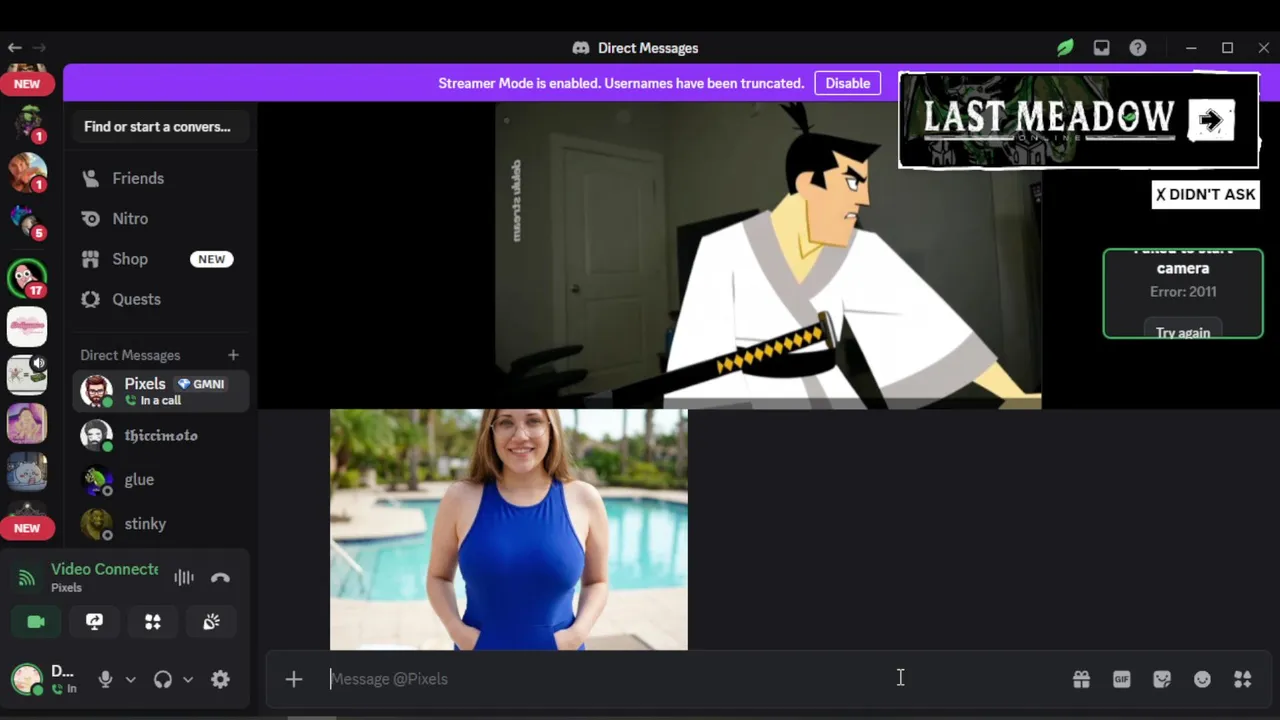The height and width of the screenshot is (720, 1280).
Task: Expand microphone input options chevron
Action: pyautogui.click(x=130, y=679)
